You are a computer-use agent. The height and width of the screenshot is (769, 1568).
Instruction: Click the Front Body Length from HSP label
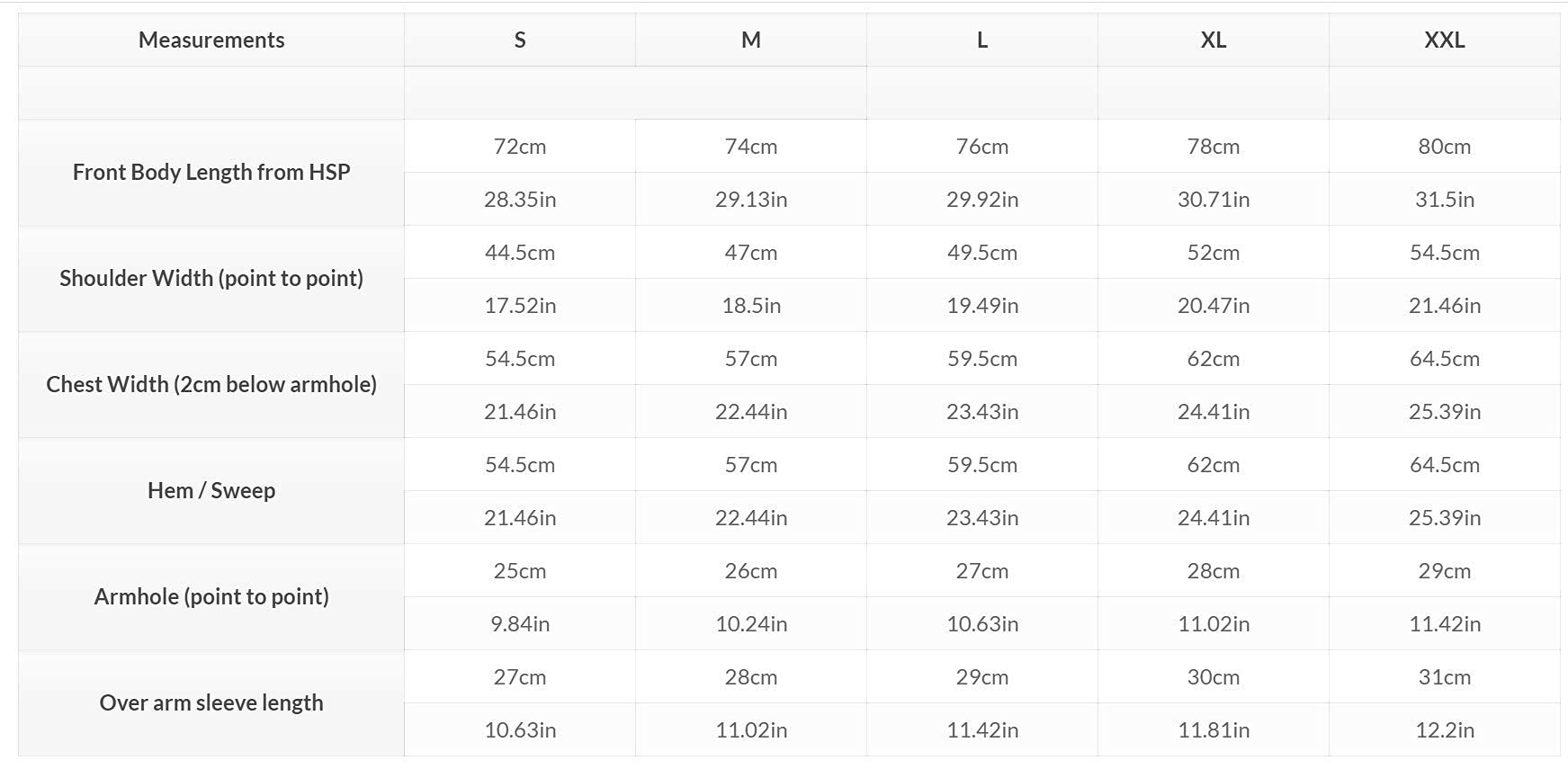[211, 172]
